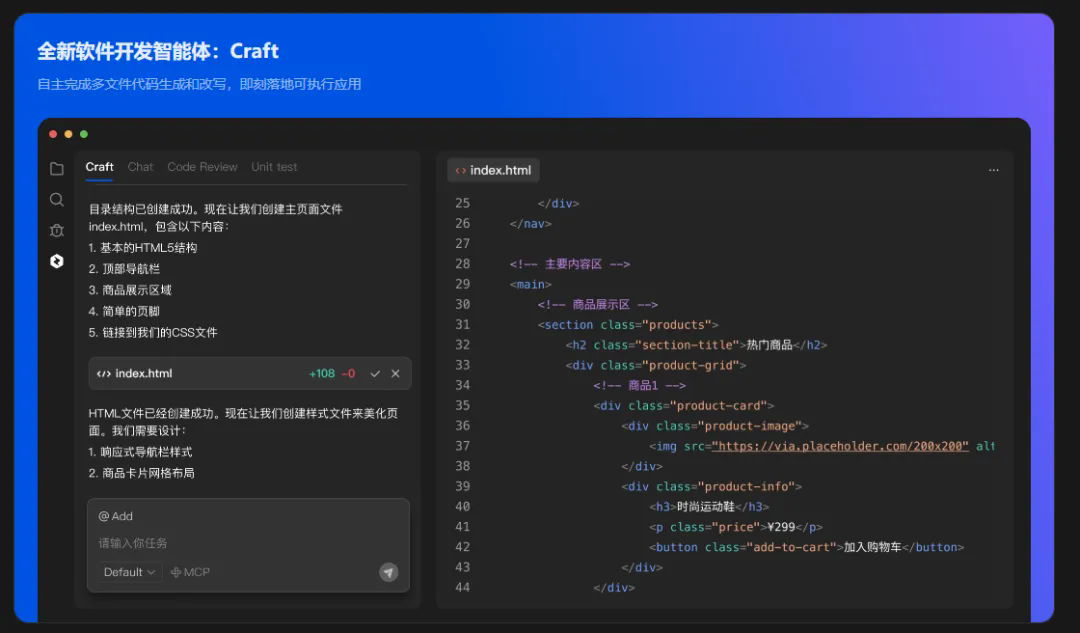Open the Default model dropdown

click(x=127, y=572)
